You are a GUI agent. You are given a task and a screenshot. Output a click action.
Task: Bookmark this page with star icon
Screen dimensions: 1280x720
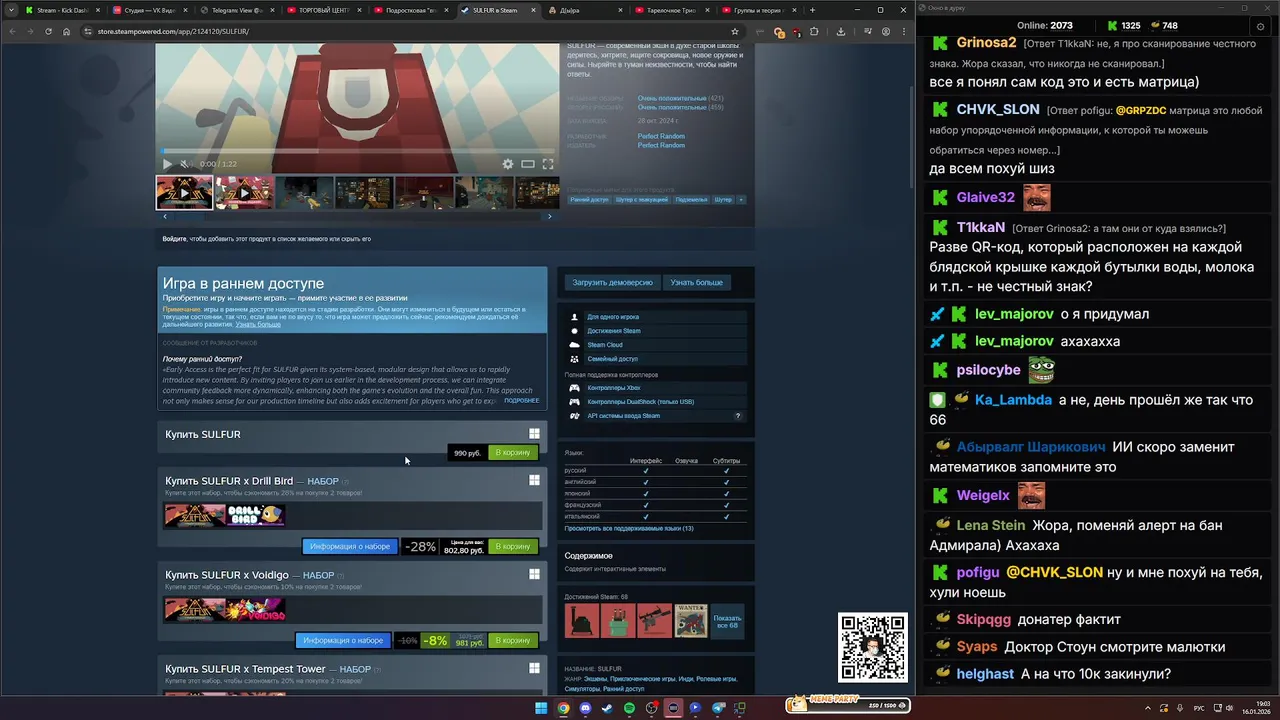pyautogui.click(x=735, y=31)
